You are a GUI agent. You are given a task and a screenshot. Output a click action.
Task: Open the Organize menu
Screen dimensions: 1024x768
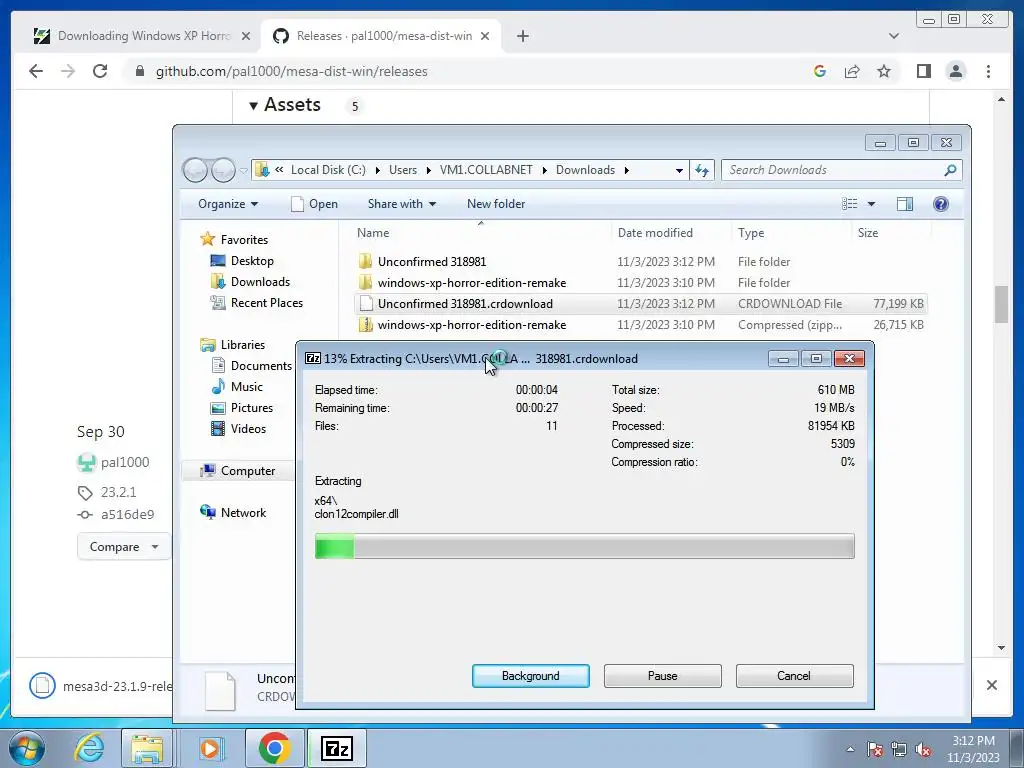click(228, 204)
